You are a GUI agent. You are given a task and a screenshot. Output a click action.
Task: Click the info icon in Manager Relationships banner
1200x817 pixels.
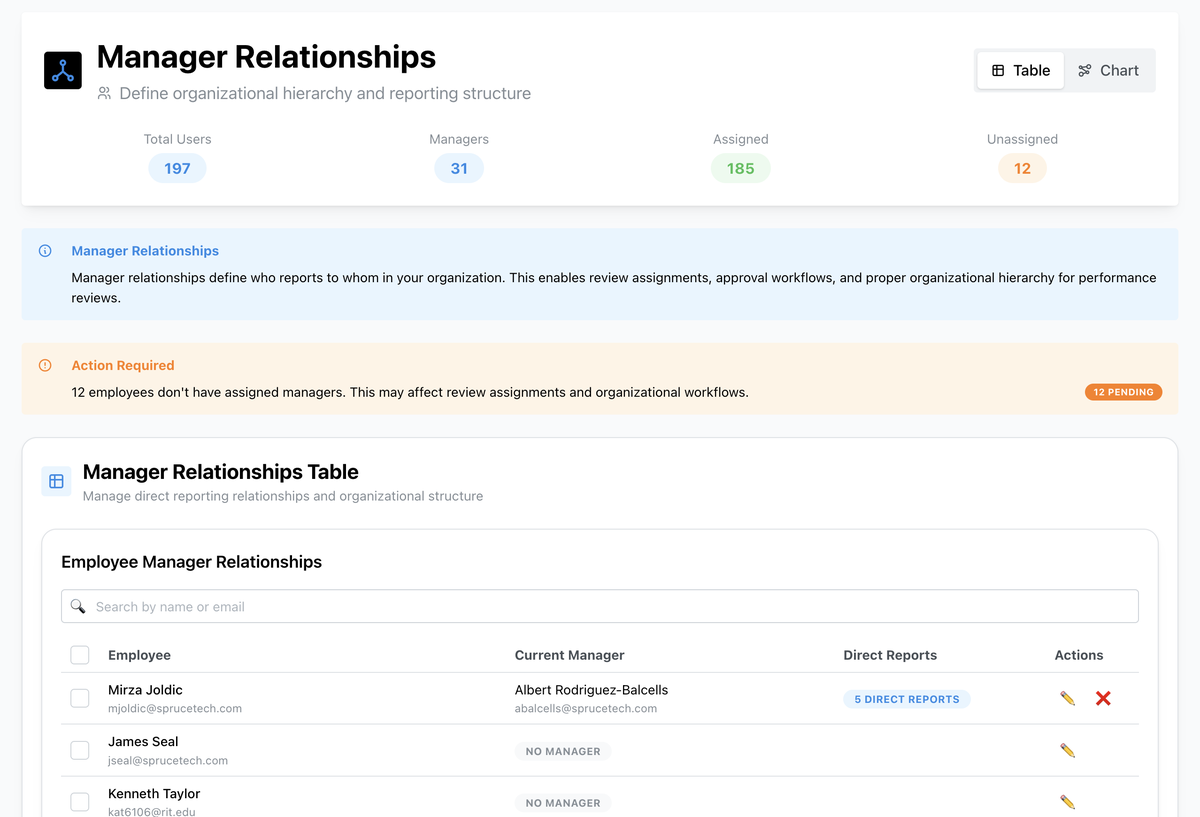(45, 251)
